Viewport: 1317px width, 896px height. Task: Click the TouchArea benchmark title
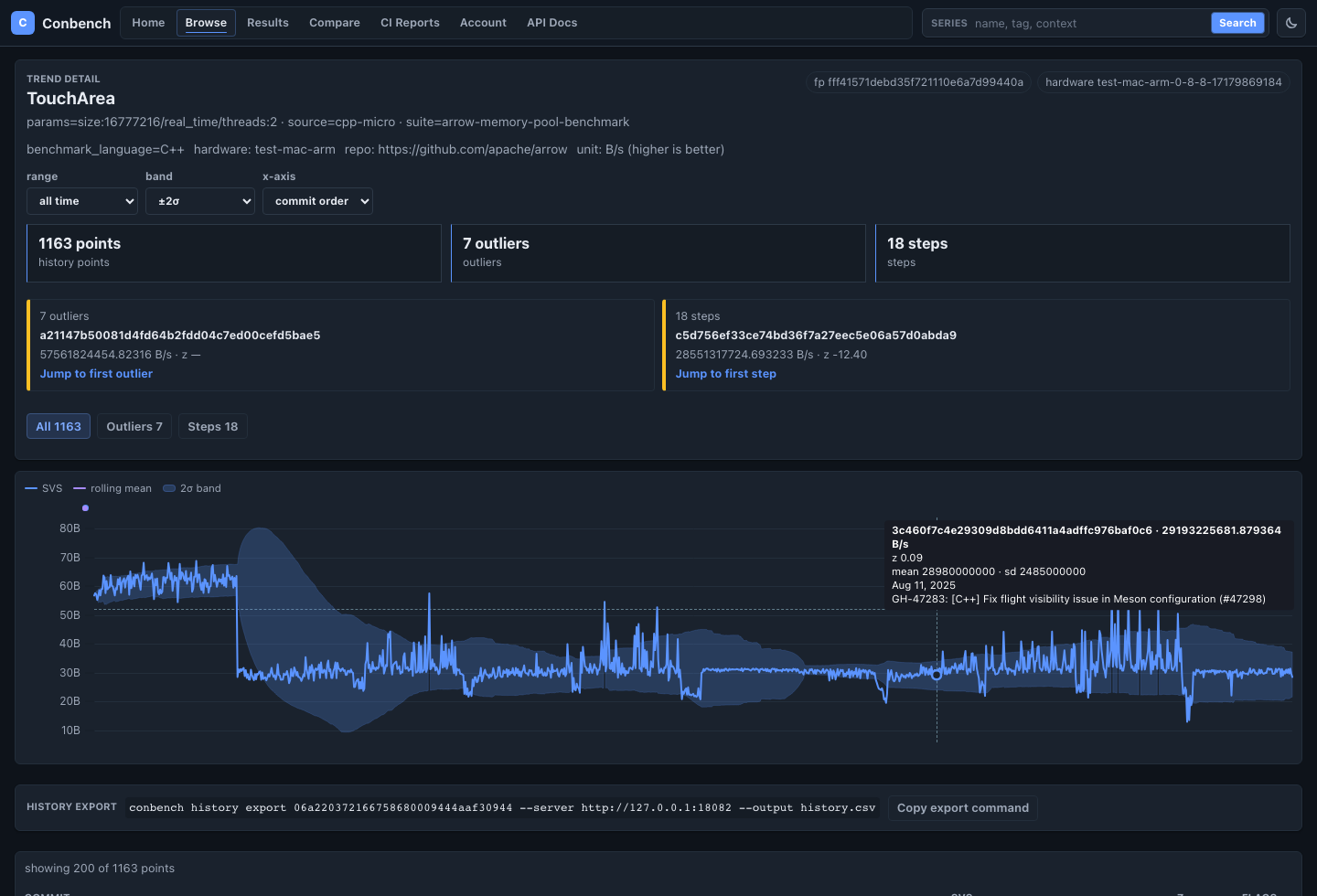coord(71,99)
